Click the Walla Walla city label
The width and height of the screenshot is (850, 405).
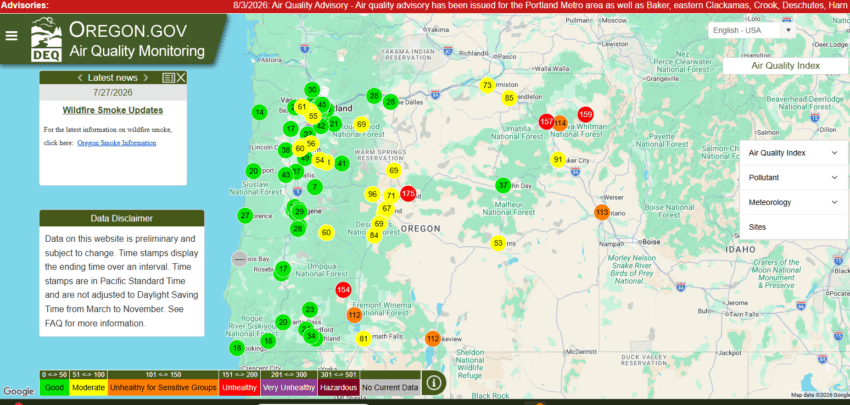tap(552, 69)
